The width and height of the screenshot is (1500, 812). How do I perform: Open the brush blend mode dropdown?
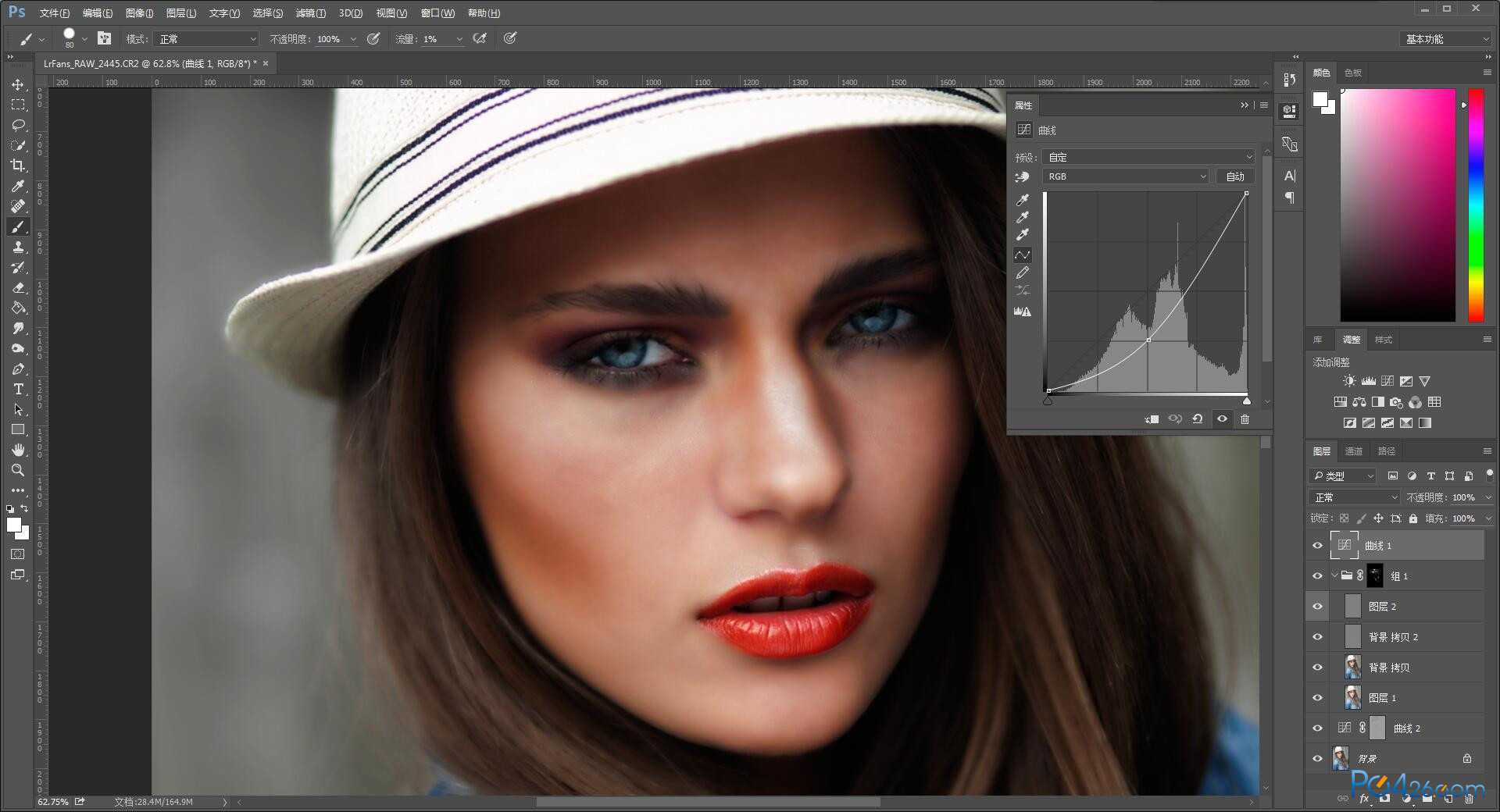coord(207,39)
